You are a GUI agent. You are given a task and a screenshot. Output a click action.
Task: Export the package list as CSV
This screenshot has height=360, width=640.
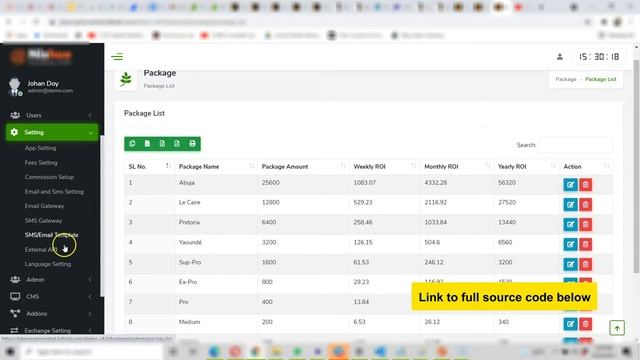pos(147,144)
